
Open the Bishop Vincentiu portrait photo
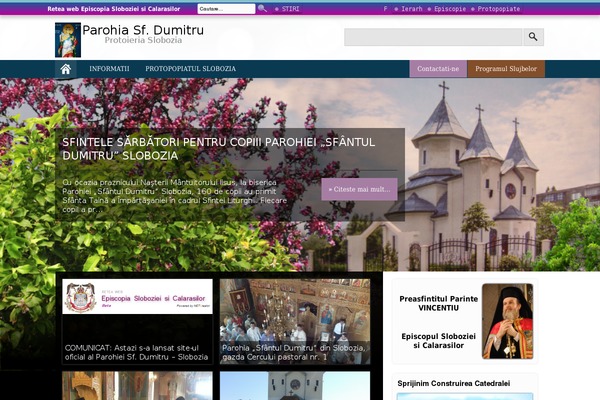click(507, 321)
